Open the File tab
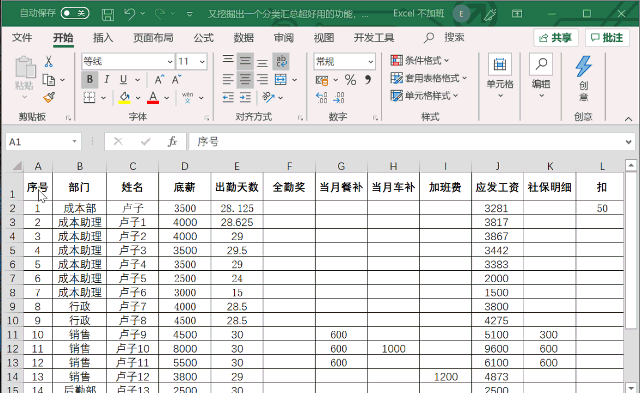640x393 pixels. pos(22,38)
